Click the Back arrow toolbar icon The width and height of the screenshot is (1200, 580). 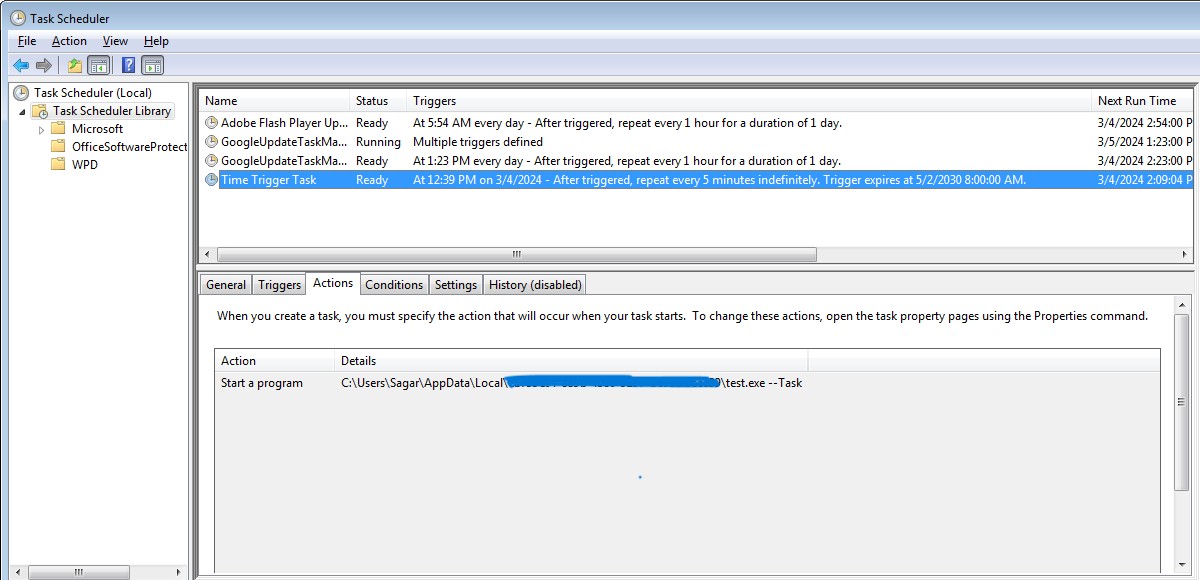click(x=21, y=66)
